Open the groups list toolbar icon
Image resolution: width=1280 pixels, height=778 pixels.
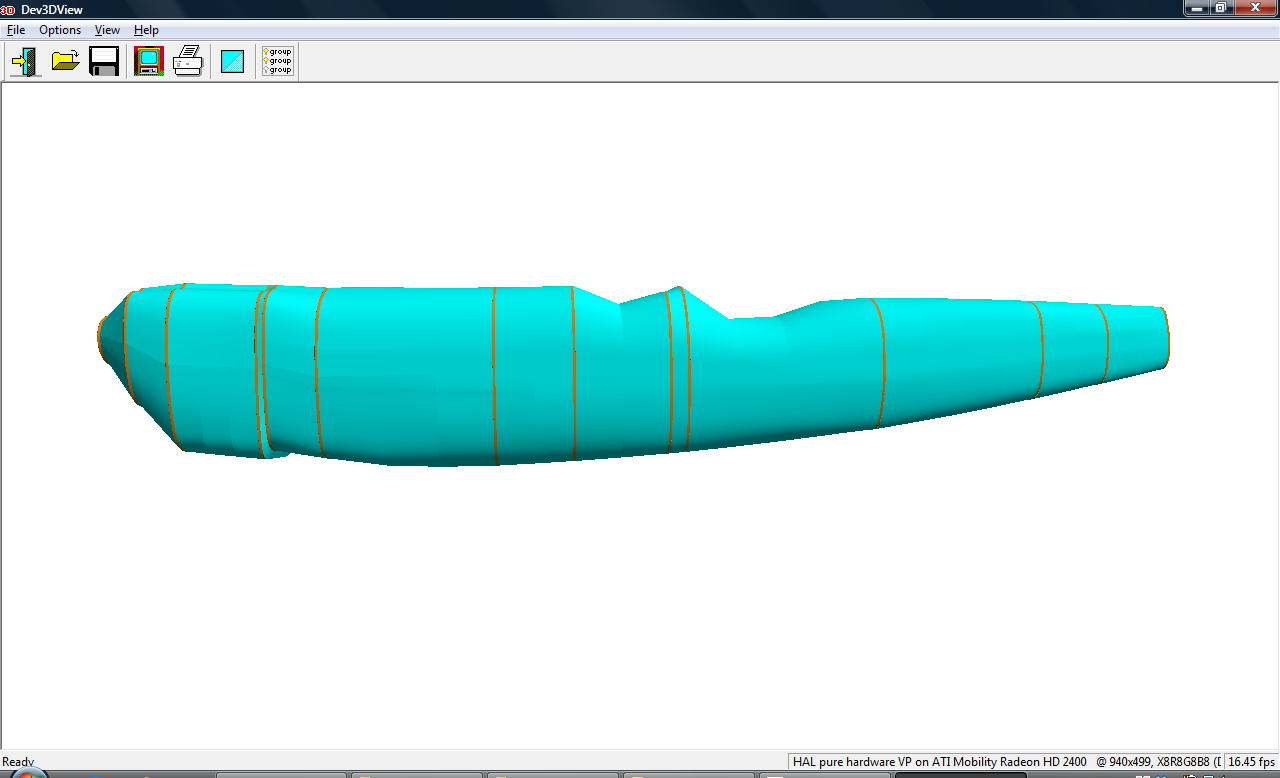tap(277, 61)
